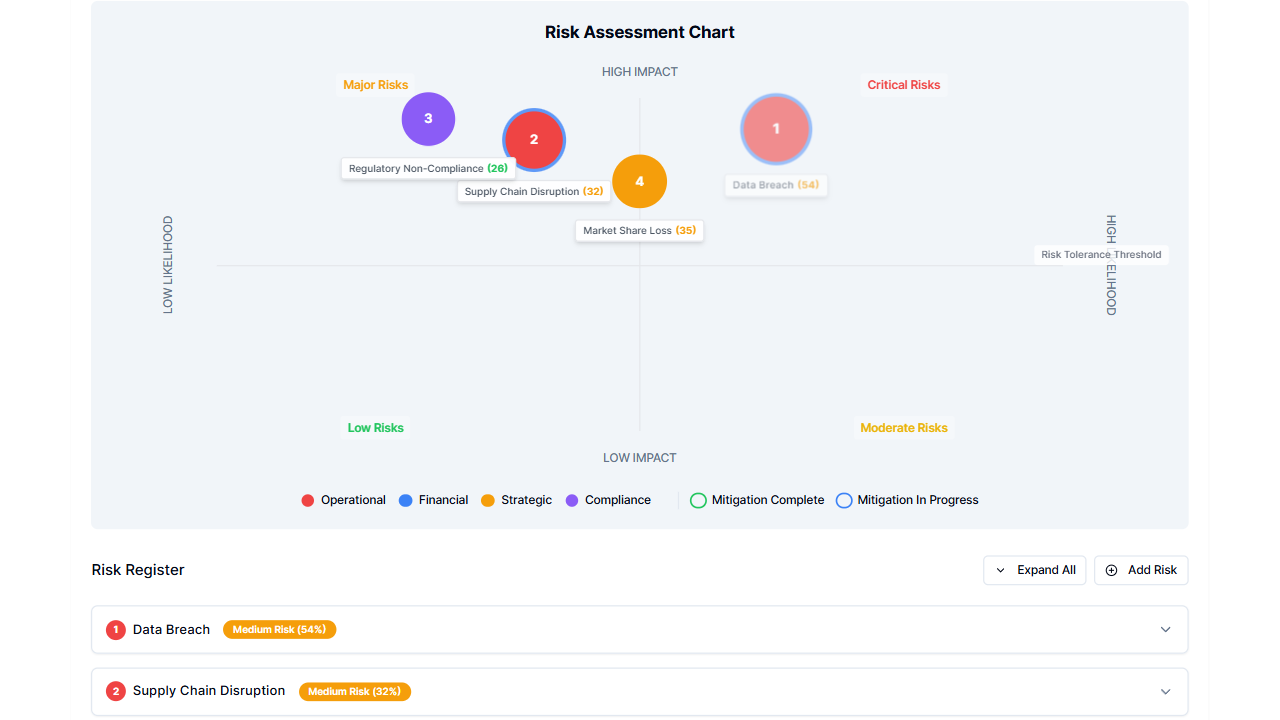Click the plus icon in the Add Risk button
The width and height of the screenshot is (1280, 720).
1111,570
